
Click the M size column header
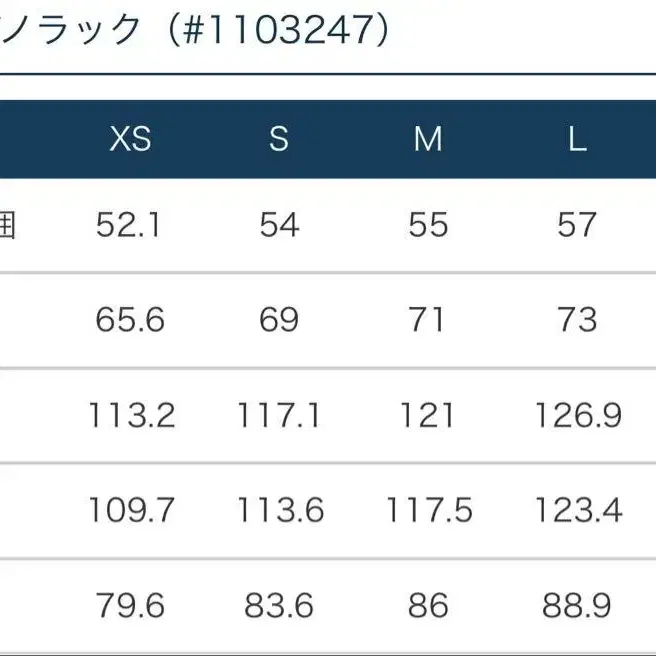click(428, 139)
